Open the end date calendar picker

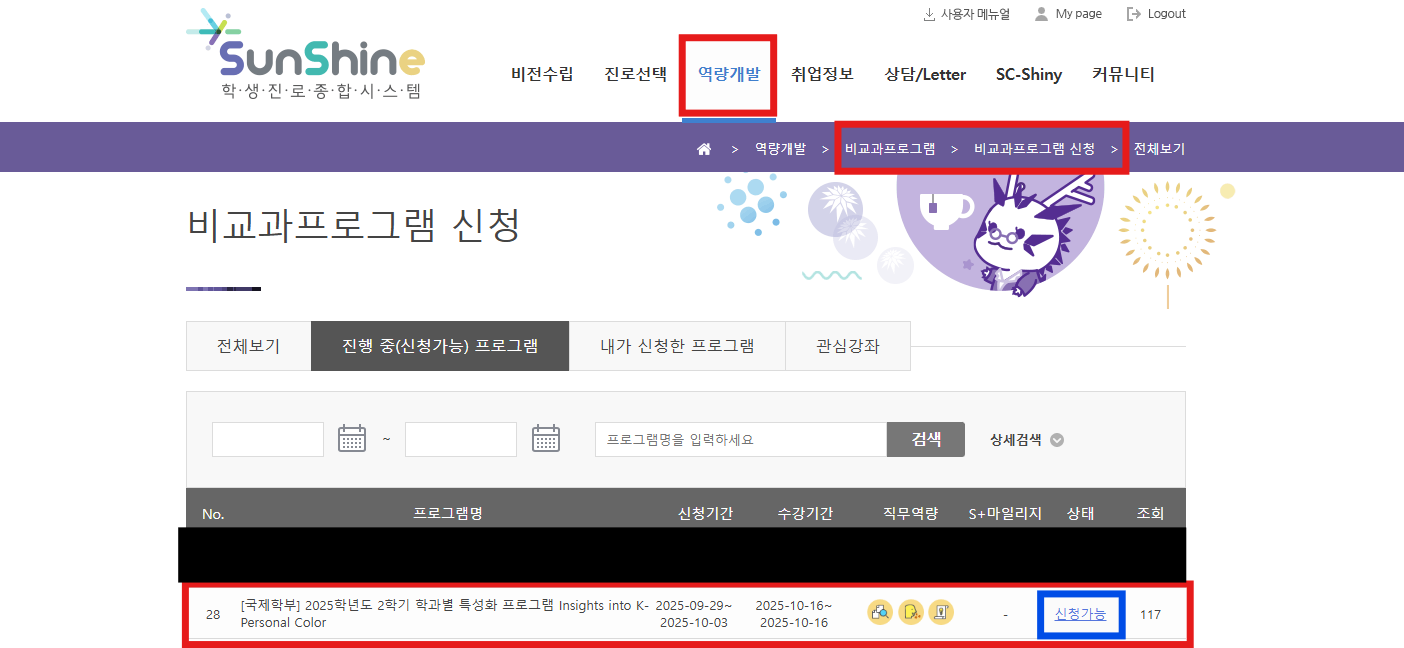point(545,439)
